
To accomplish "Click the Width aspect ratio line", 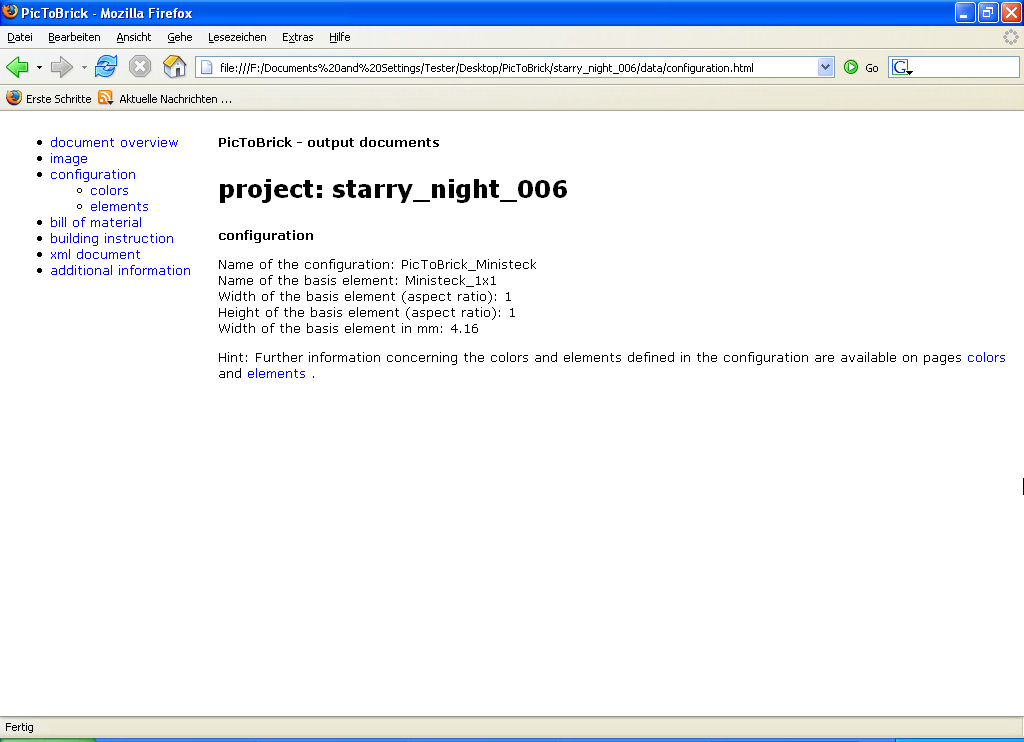I will click(x=364, y=297).
